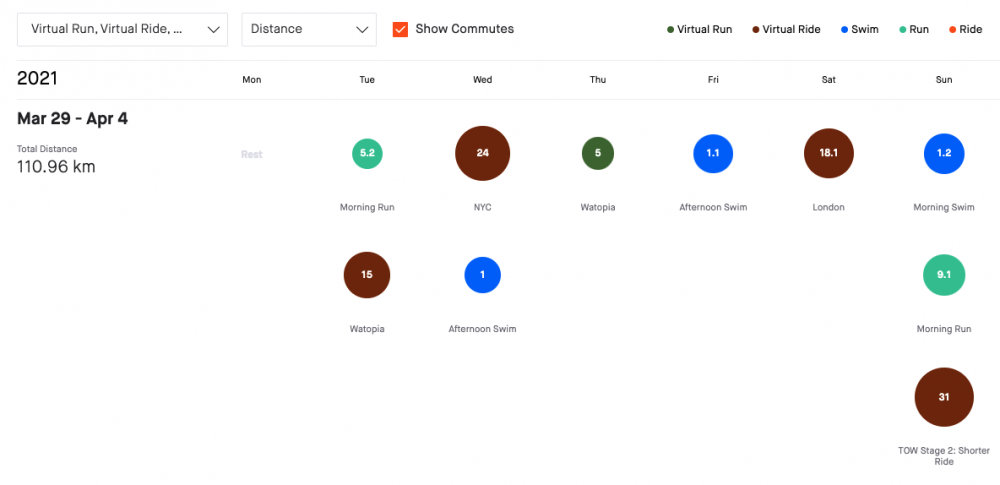Image resolution: width=1000 pixels, height=485 pixels.
Task: Expand the Distance metric dropdown
Action: [309, 30]
